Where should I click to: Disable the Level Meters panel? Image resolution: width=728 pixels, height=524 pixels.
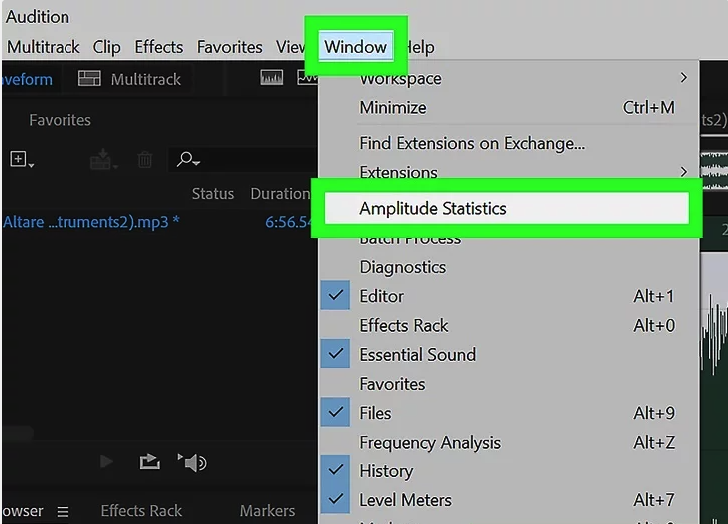click(x=405, y=500)
